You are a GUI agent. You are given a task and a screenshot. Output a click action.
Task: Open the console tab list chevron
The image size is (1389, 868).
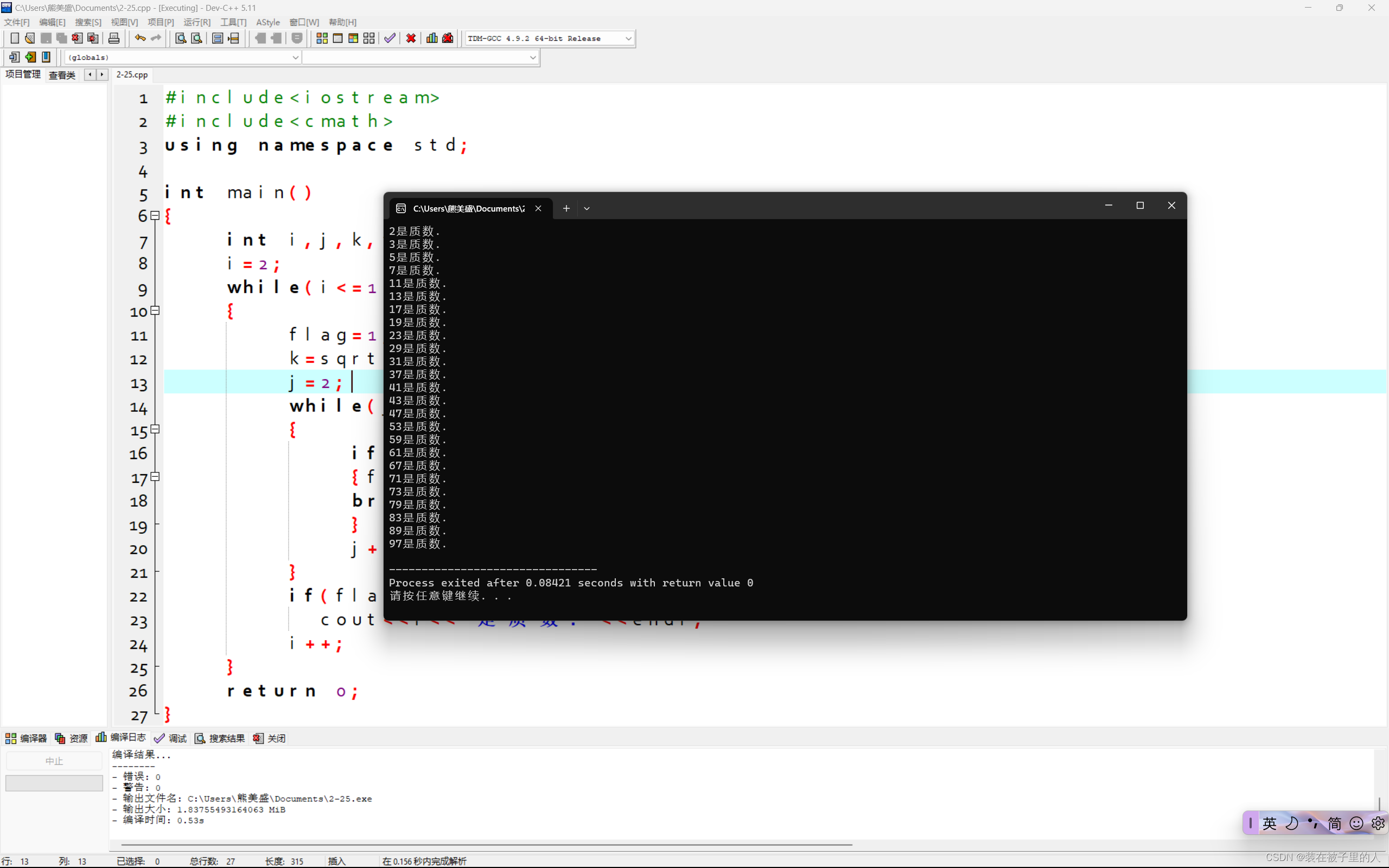pyautogui.click(x=587, y=208)
